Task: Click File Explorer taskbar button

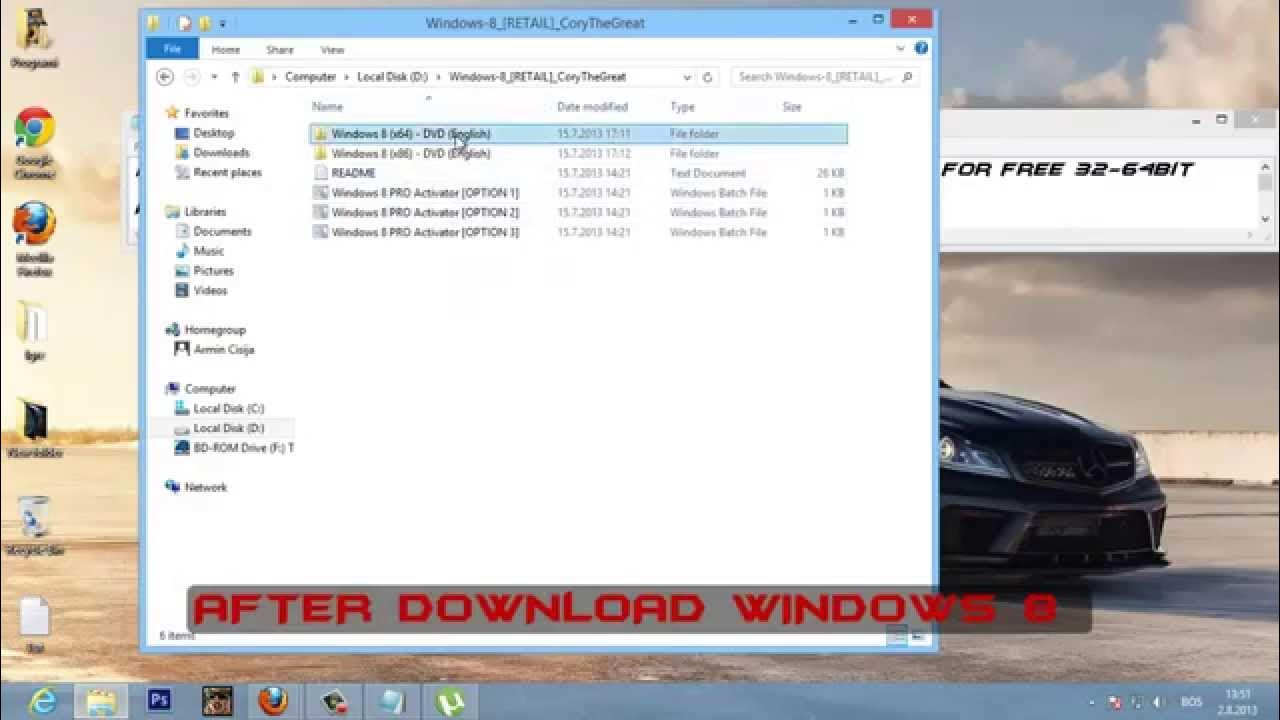Action: coord(100,701)
